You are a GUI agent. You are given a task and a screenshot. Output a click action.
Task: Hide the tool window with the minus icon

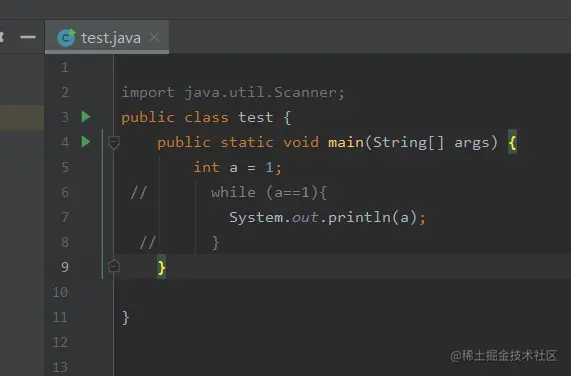(28, 37)
